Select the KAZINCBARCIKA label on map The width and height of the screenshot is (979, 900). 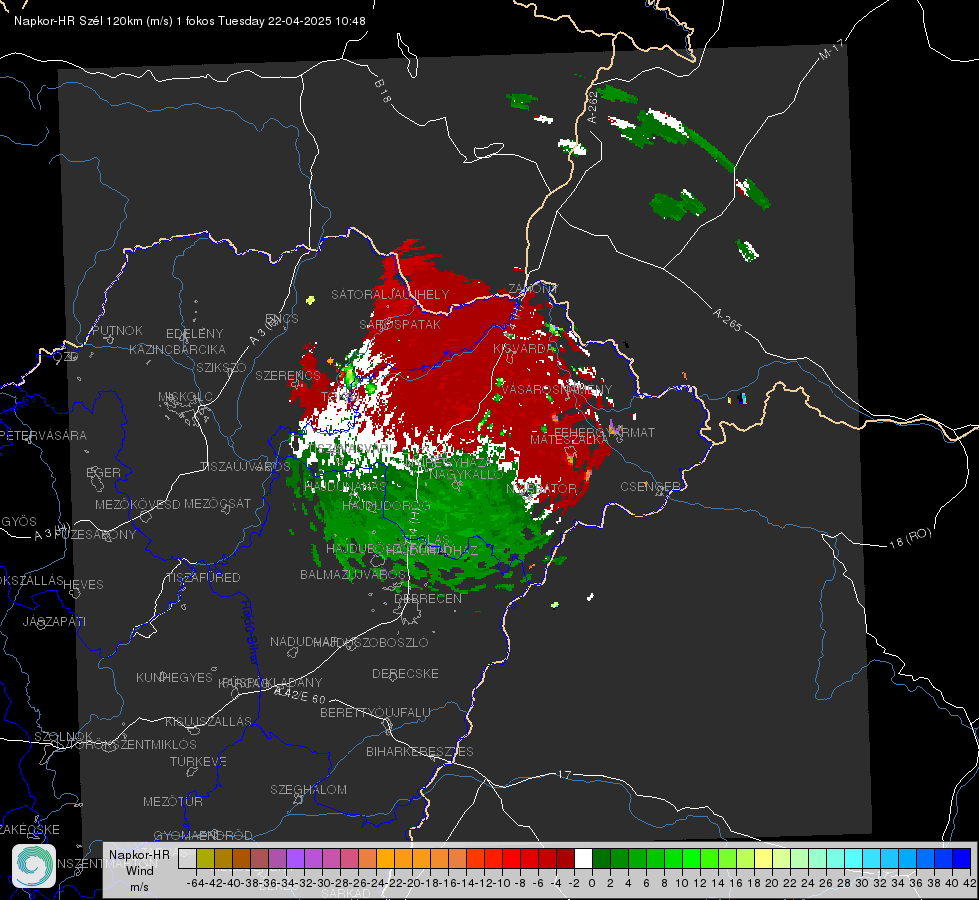[177, 350]
